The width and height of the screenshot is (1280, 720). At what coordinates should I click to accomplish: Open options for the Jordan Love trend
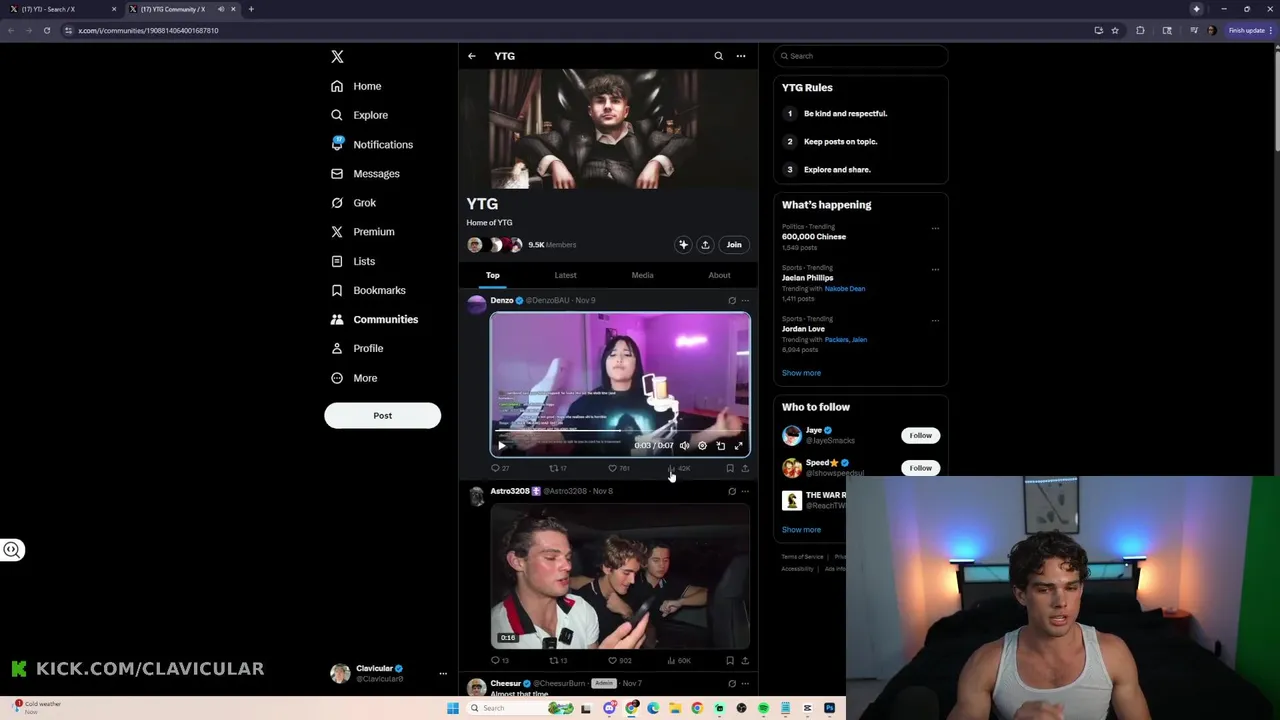coord(935,320)
